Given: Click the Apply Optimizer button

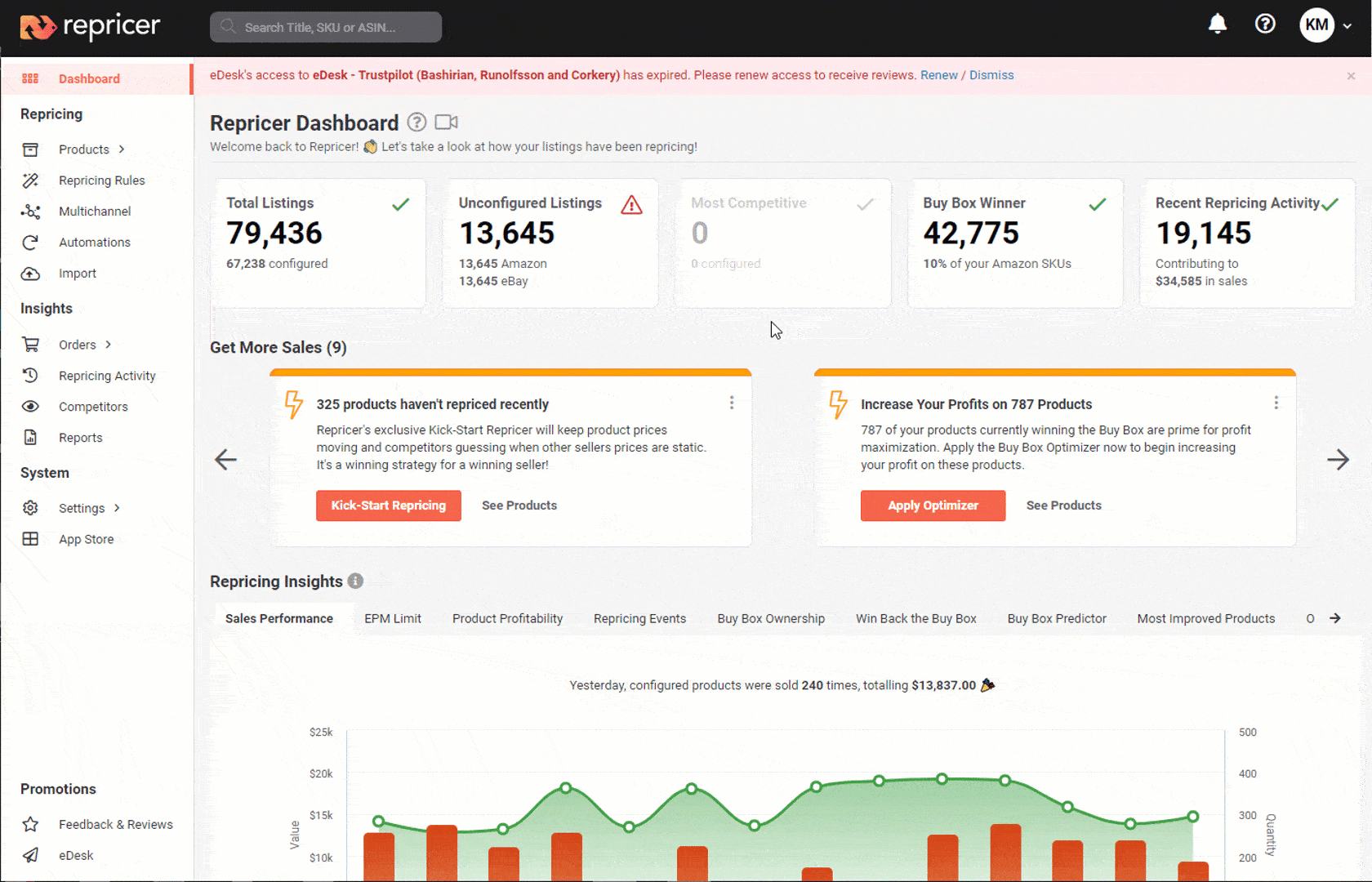Looking at the screenshot, I should (x=933, y=506).
